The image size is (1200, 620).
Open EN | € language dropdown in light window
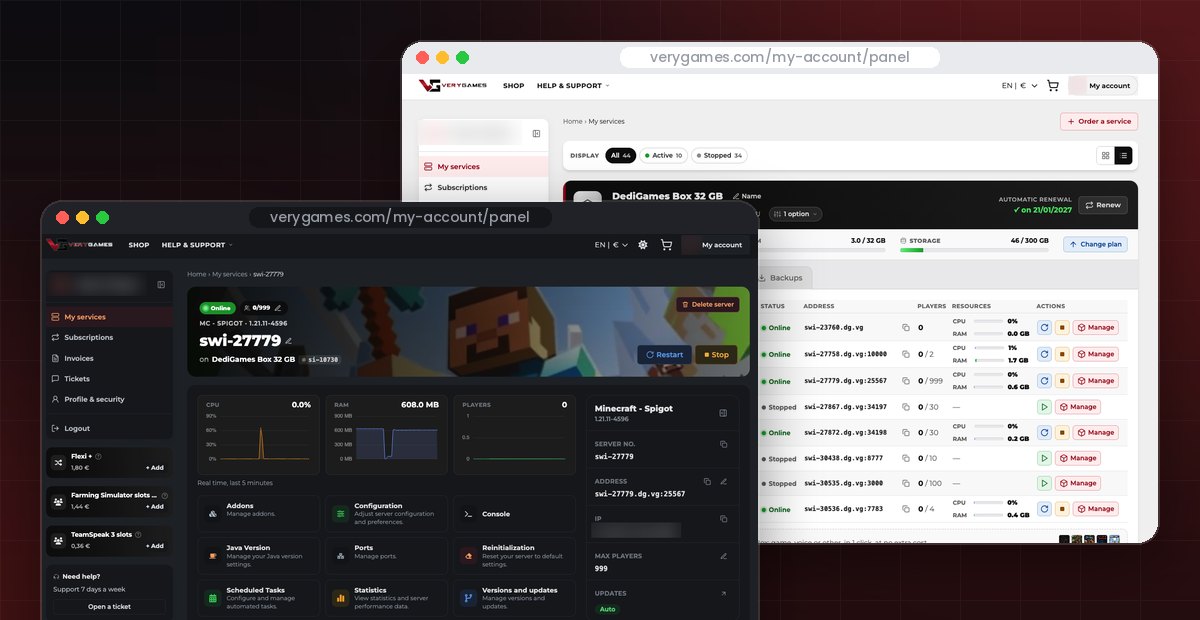click(1019, 86)
